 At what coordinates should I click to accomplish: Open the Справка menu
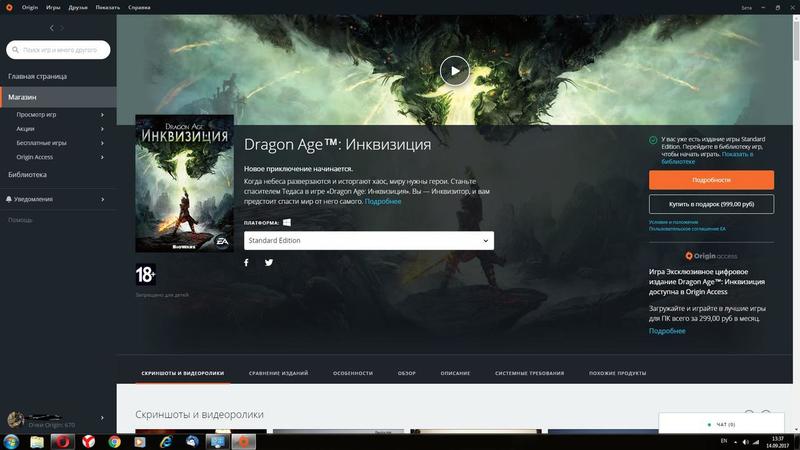pos(139,8)
